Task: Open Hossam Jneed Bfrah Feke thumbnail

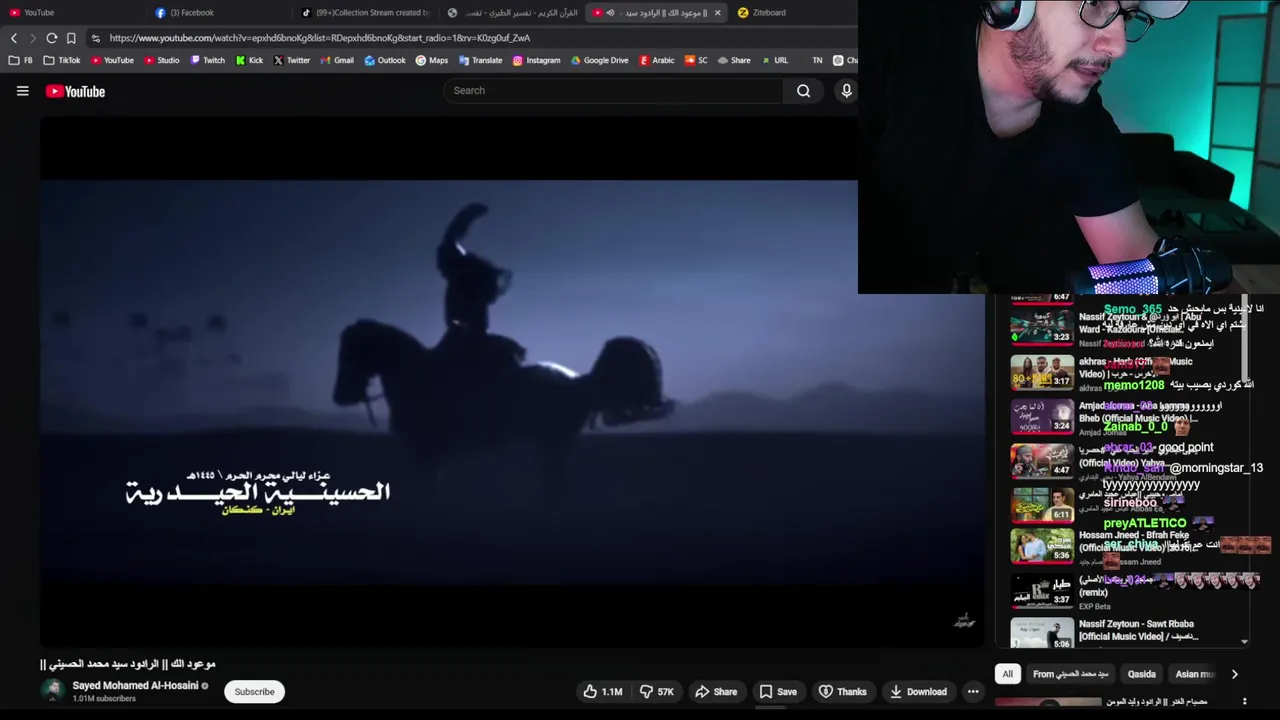Action: [1042, 546]
